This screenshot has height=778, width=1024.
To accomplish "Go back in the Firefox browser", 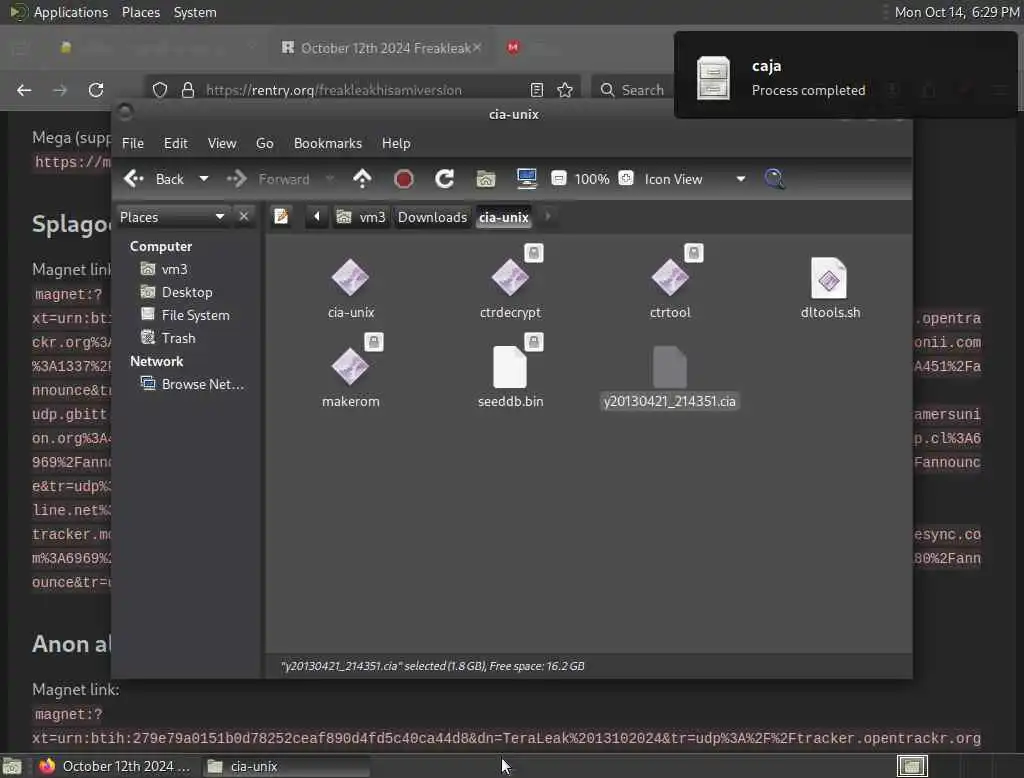I will [x=24, y=89].
